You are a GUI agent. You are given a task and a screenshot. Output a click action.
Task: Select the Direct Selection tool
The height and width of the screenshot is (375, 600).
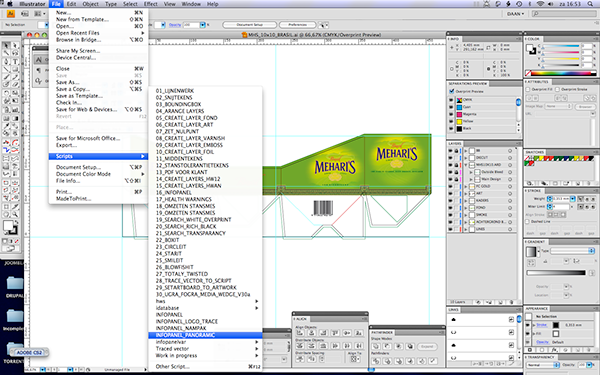coord(15,46)
